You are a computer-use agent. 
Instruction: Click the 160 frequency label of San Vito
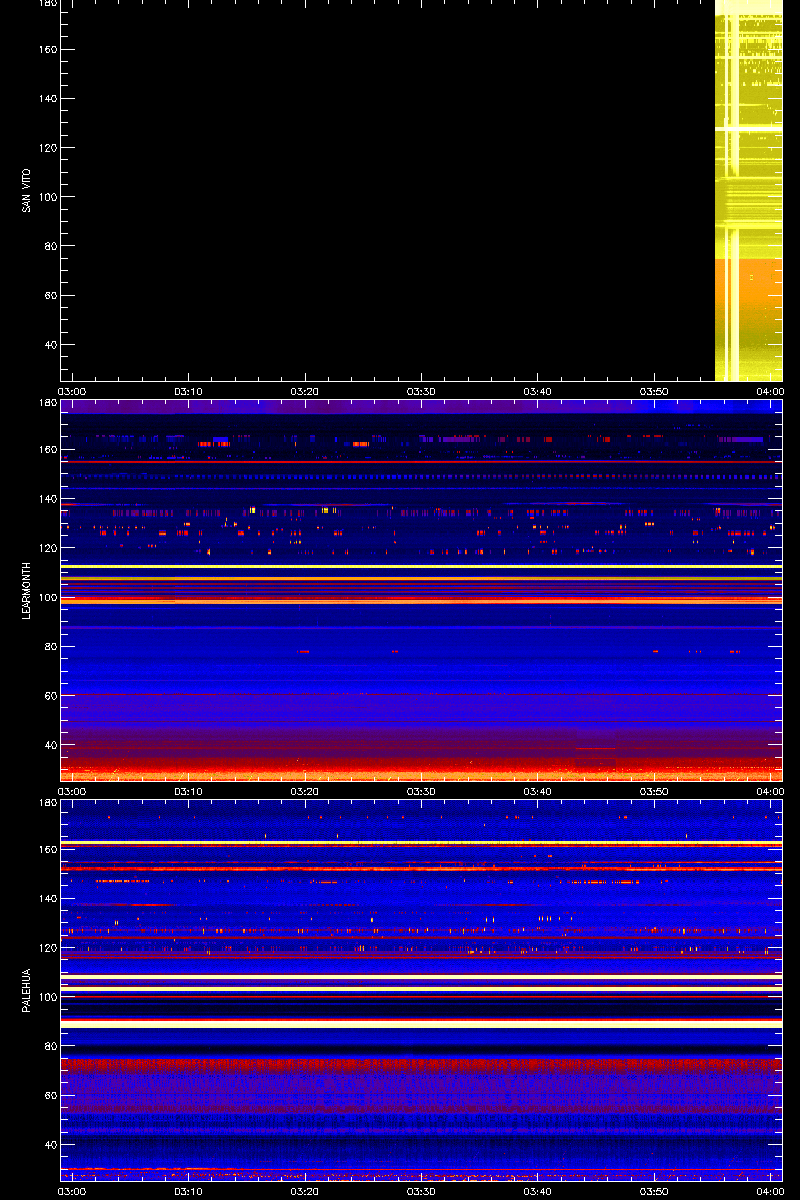click(x=47, y=50)
